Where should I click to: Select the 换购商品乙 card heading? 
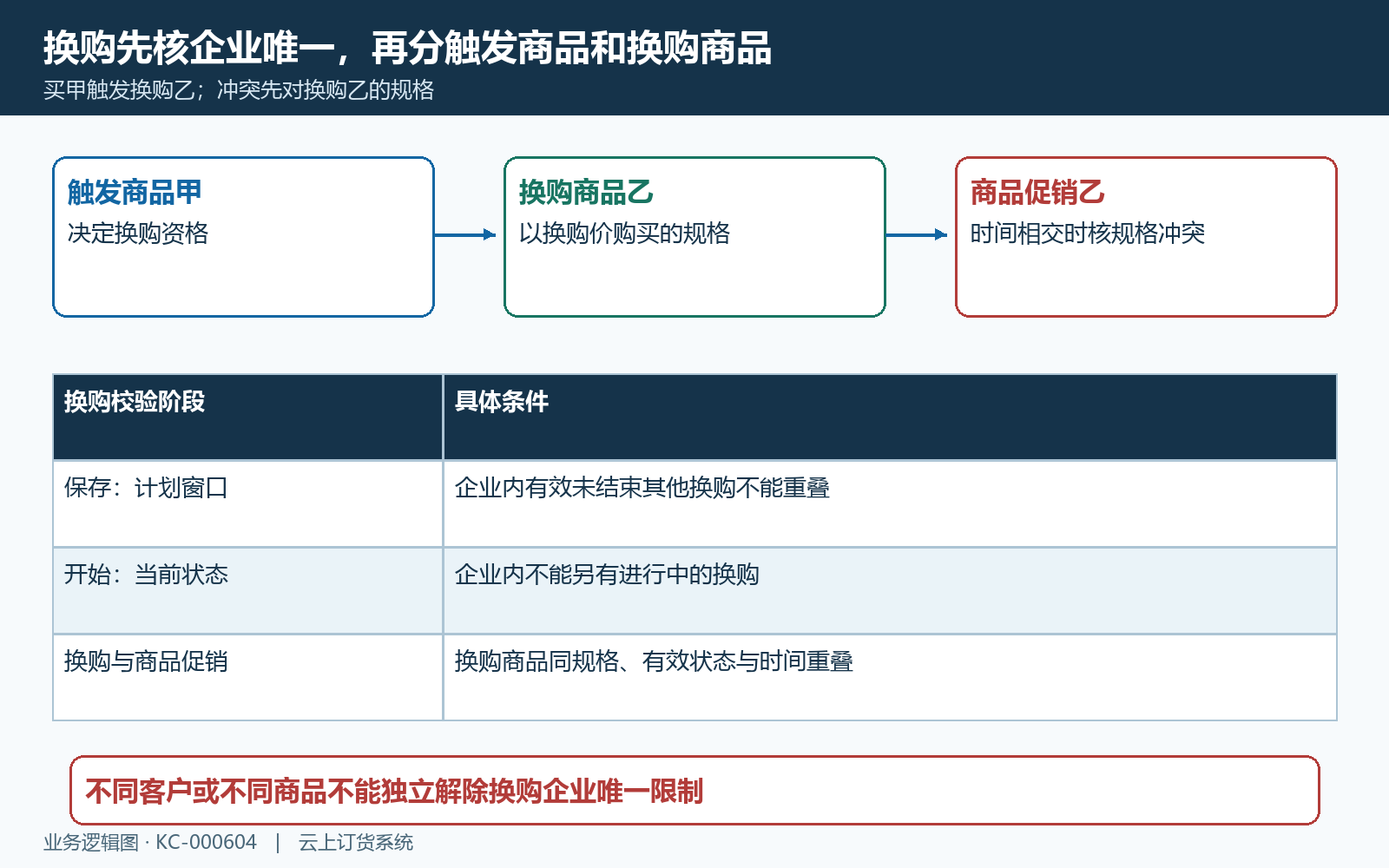(586, 192)
